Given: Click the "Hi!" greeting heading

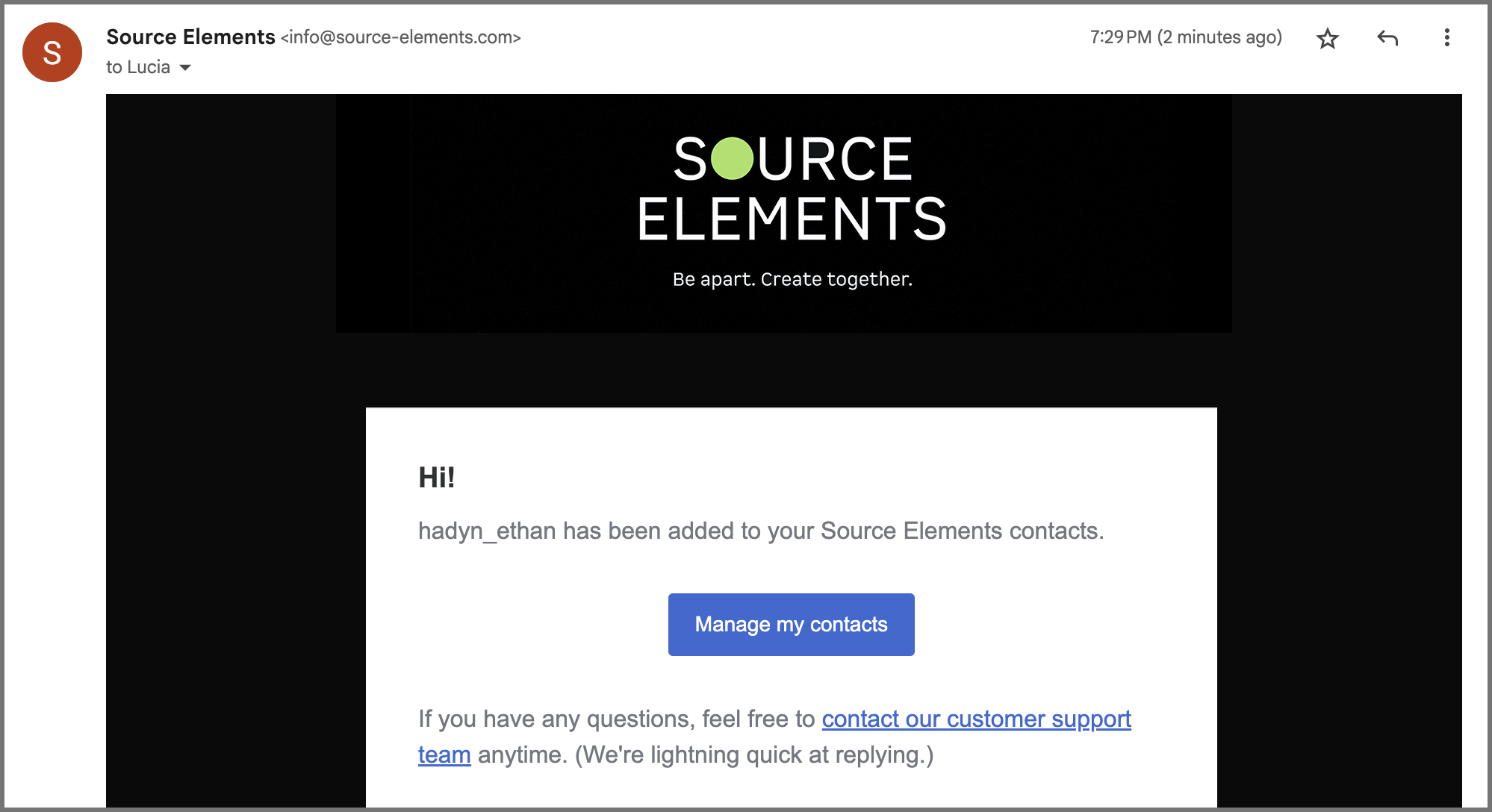Looking at the screenshot, I should [x=437, y=478].
